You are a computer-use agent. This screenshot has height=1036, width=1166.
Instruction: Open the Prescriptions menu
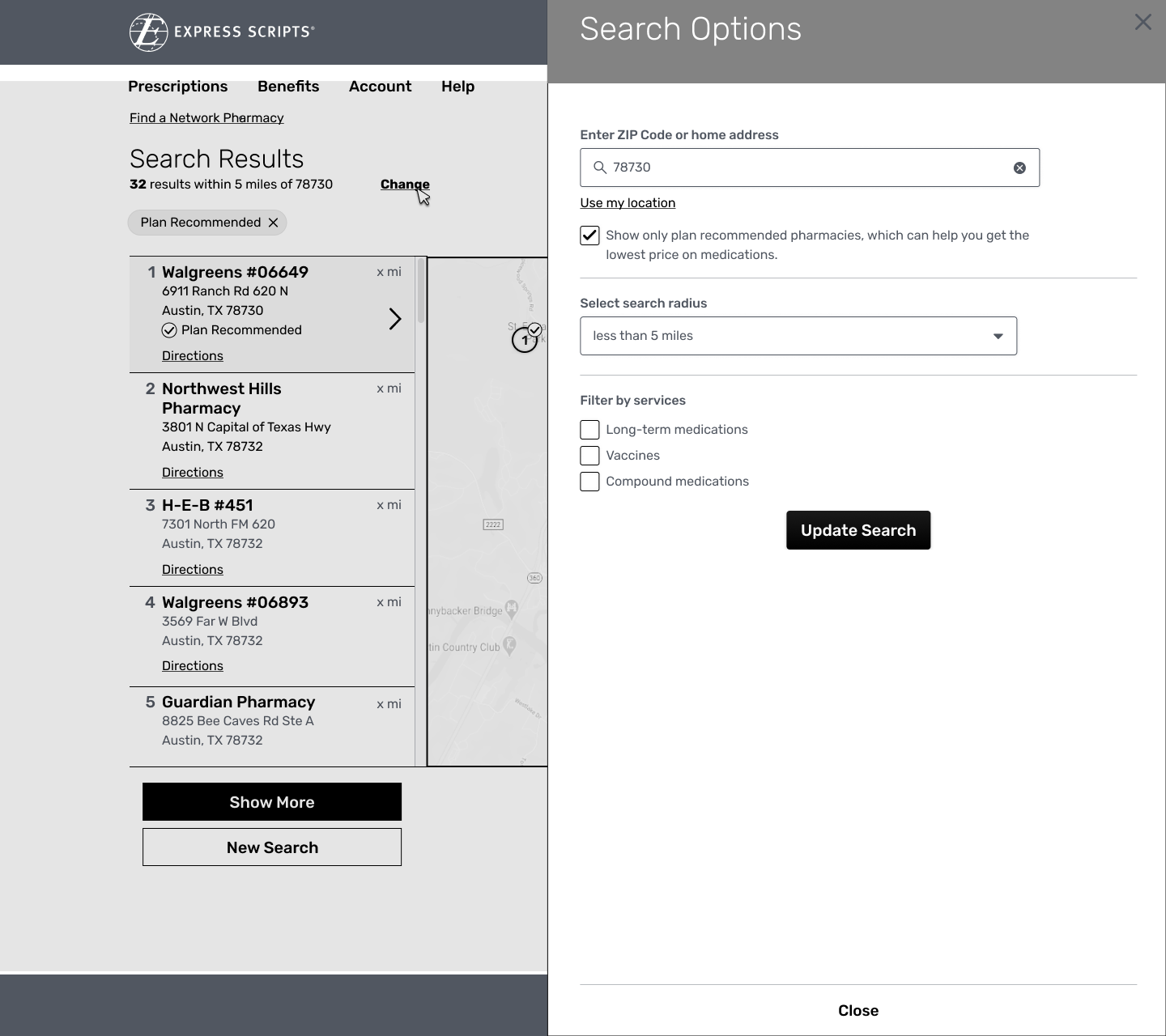coord(177,87)
